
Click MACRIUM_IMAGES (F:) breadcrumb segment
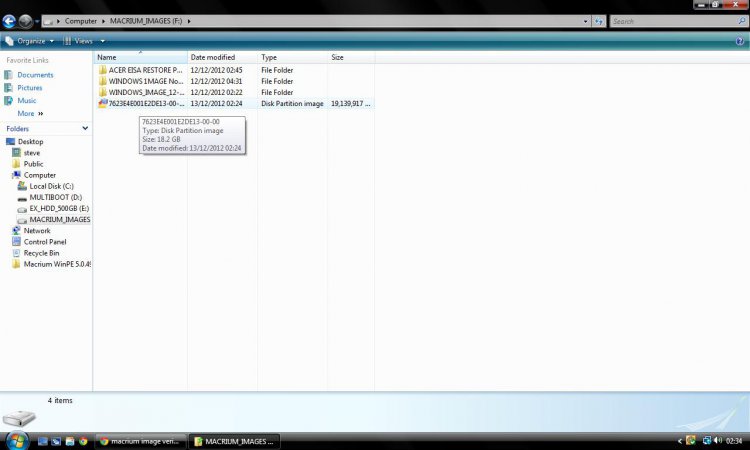click(x=146, y=21)
